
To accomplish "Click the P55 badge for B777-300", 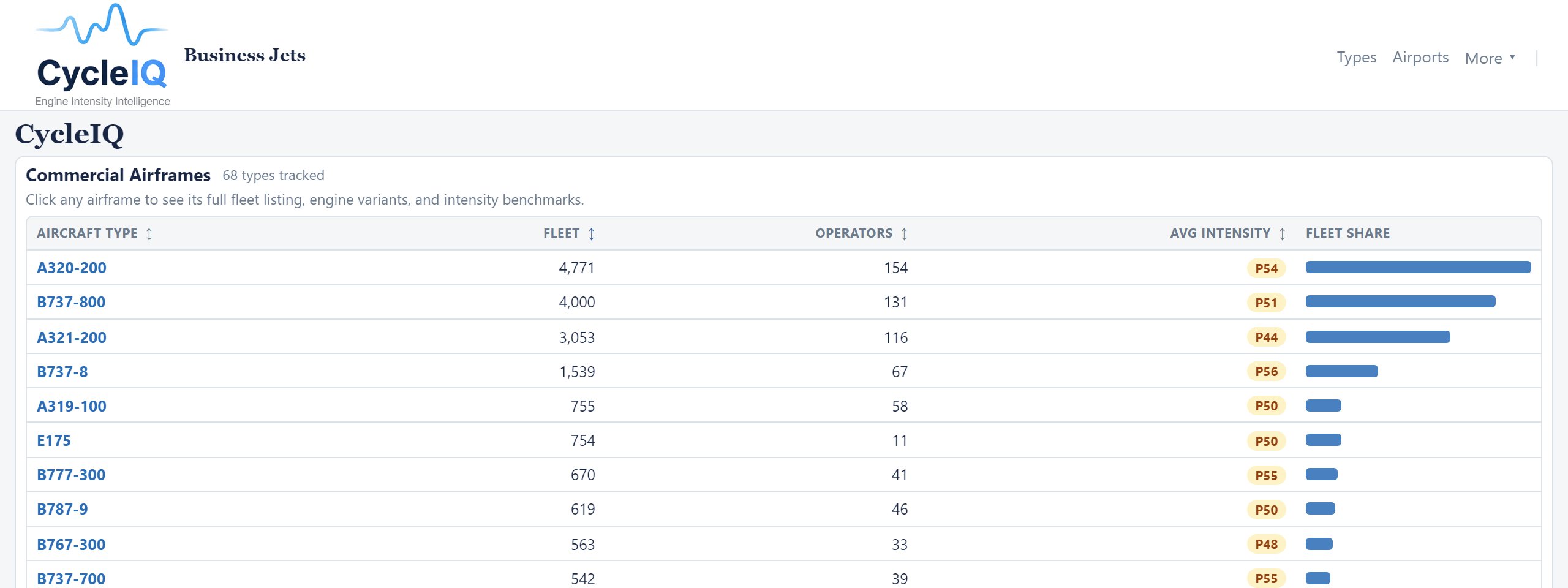I will [1266, 475].
